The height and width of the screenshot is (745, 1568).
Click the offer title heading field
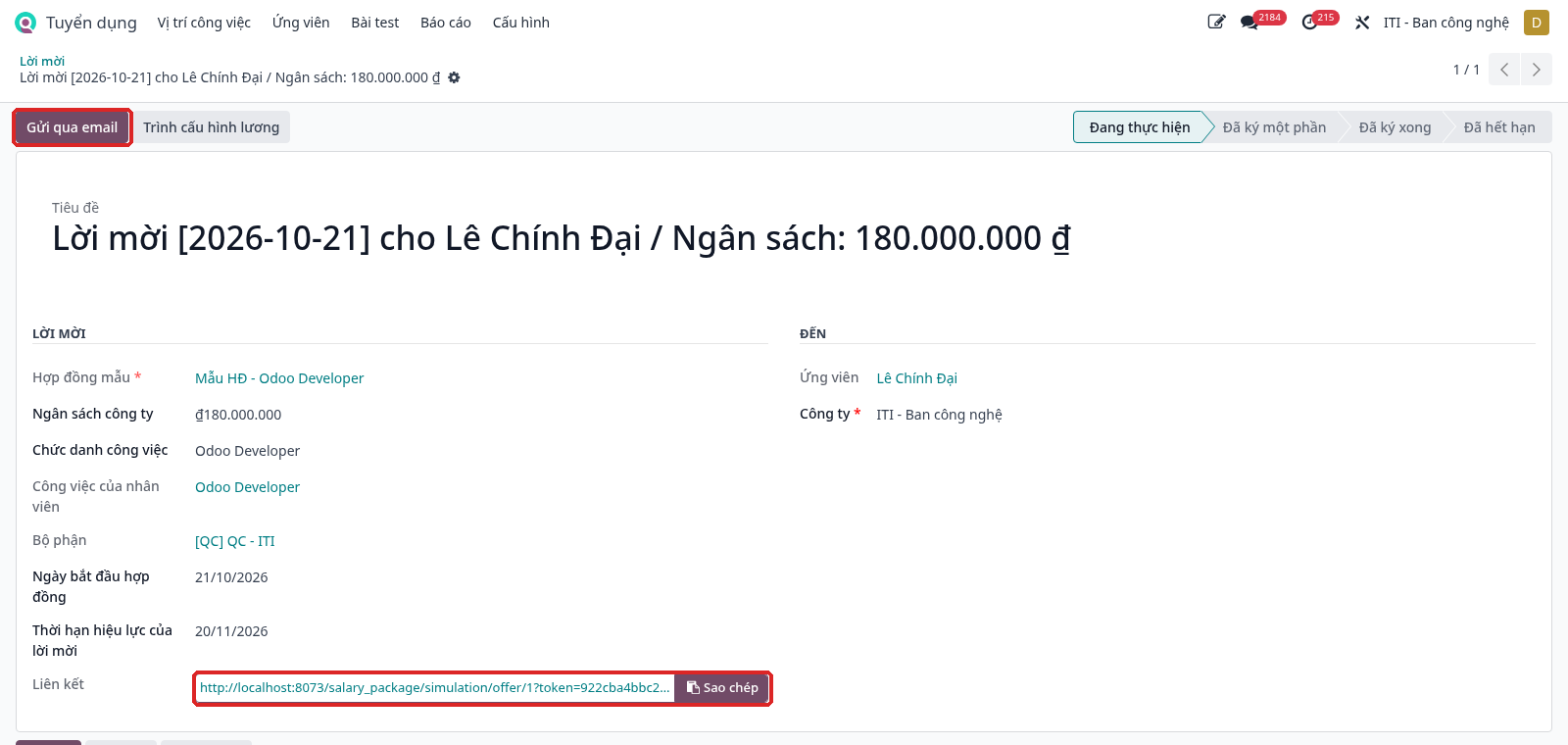(562, 238)
